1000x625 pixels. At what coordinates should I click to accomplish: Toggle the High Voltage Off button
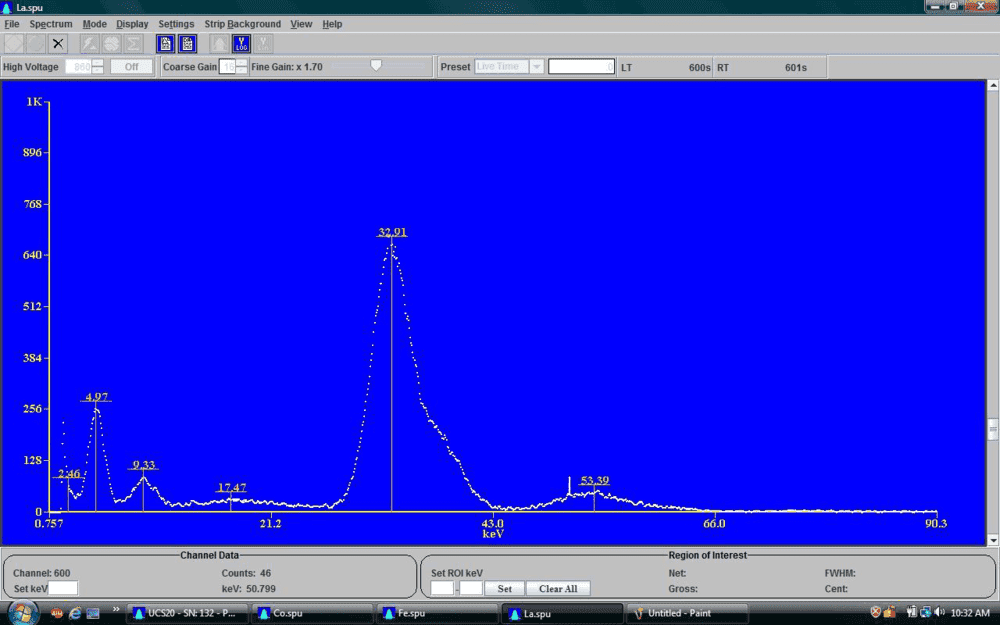131,67
